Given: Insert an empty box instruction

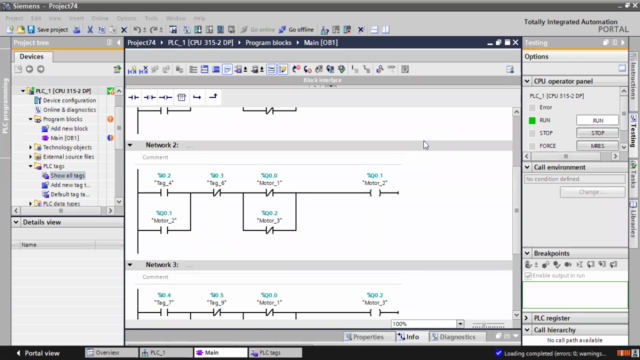Looking at the screenshot, I should click(x=181, y=97).
